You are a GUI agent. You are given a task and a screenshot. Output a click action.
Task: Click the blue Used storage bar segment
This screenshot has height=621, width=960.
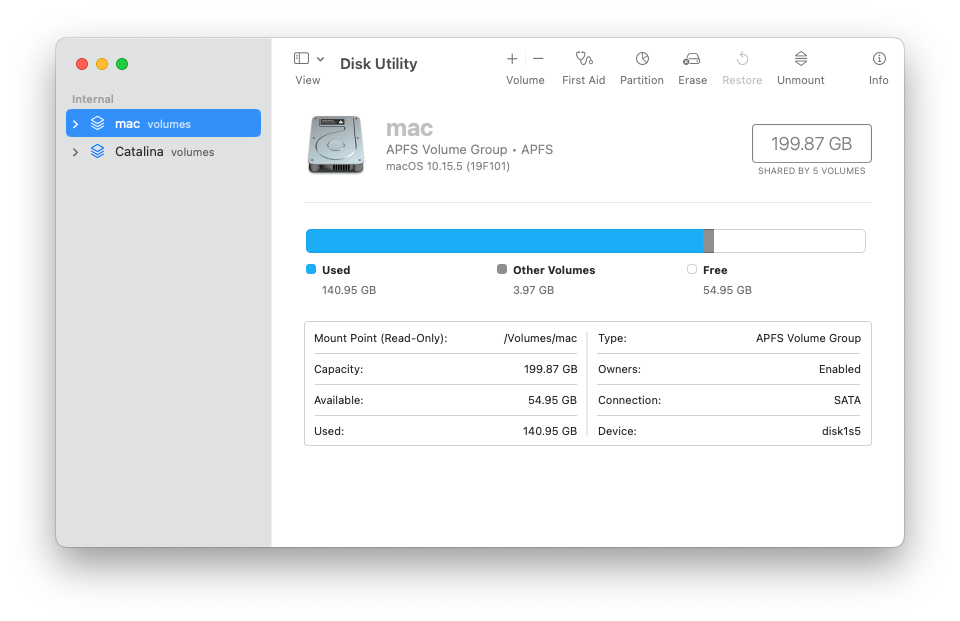point(504,241)
